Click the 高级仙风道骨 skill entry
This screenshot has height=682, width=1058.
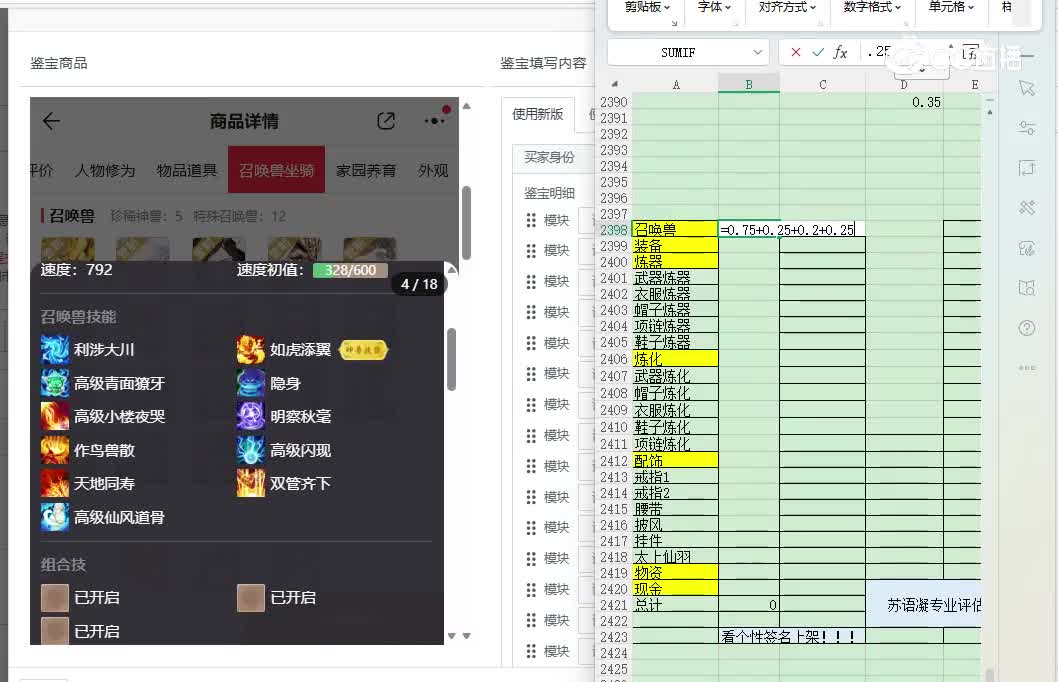pyautogui.click(x=118, y=517)
